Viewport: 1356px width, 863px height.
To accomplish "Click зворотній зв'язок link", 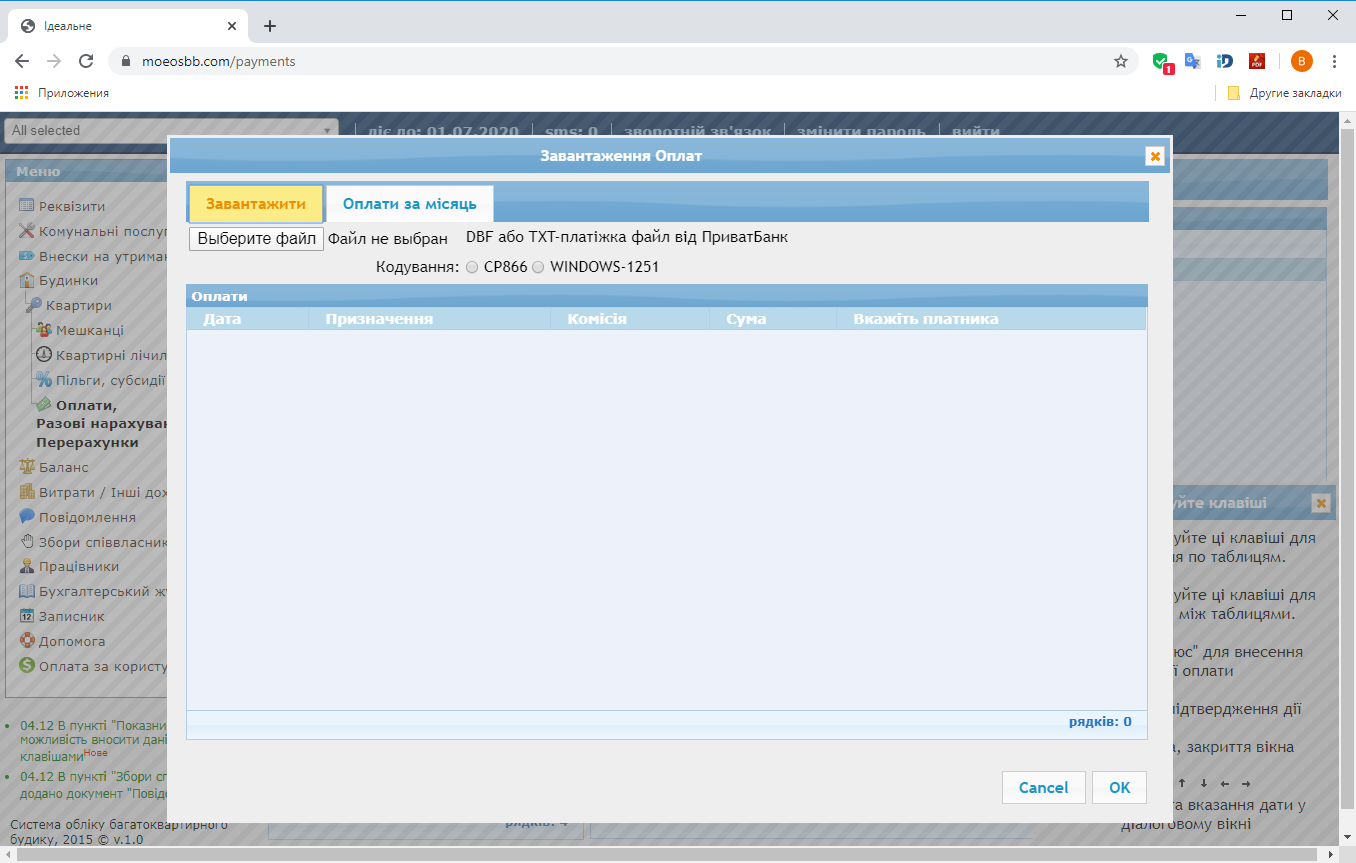I will 697,131.
